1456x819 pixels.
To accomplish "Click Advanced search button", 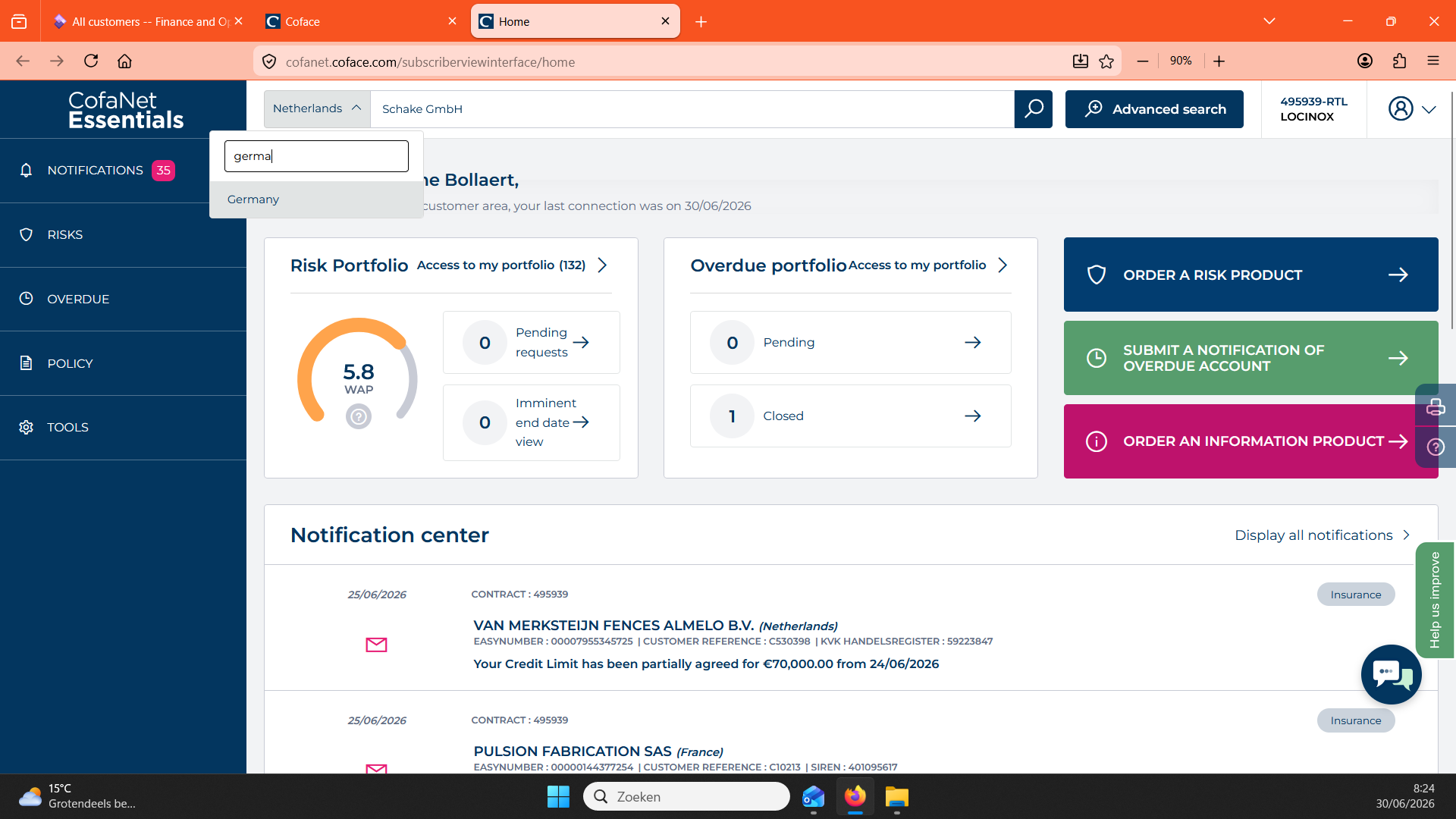I will click(1154, 109).
